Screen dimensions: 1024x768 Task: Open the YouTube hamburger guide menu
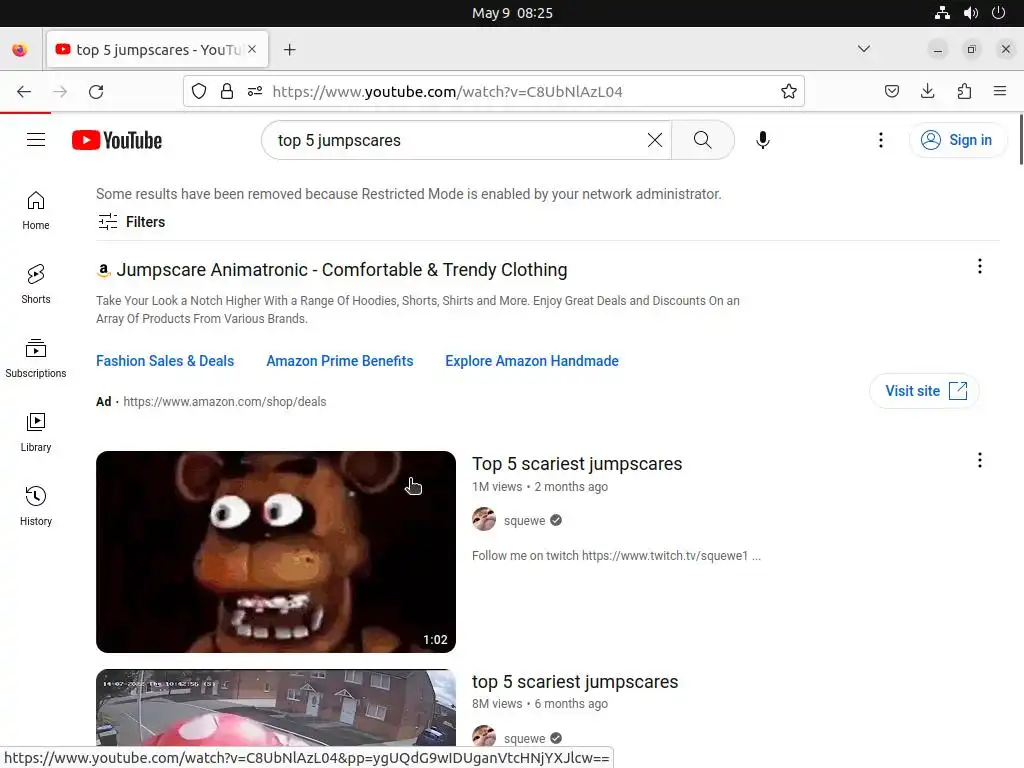pos(36,140)
